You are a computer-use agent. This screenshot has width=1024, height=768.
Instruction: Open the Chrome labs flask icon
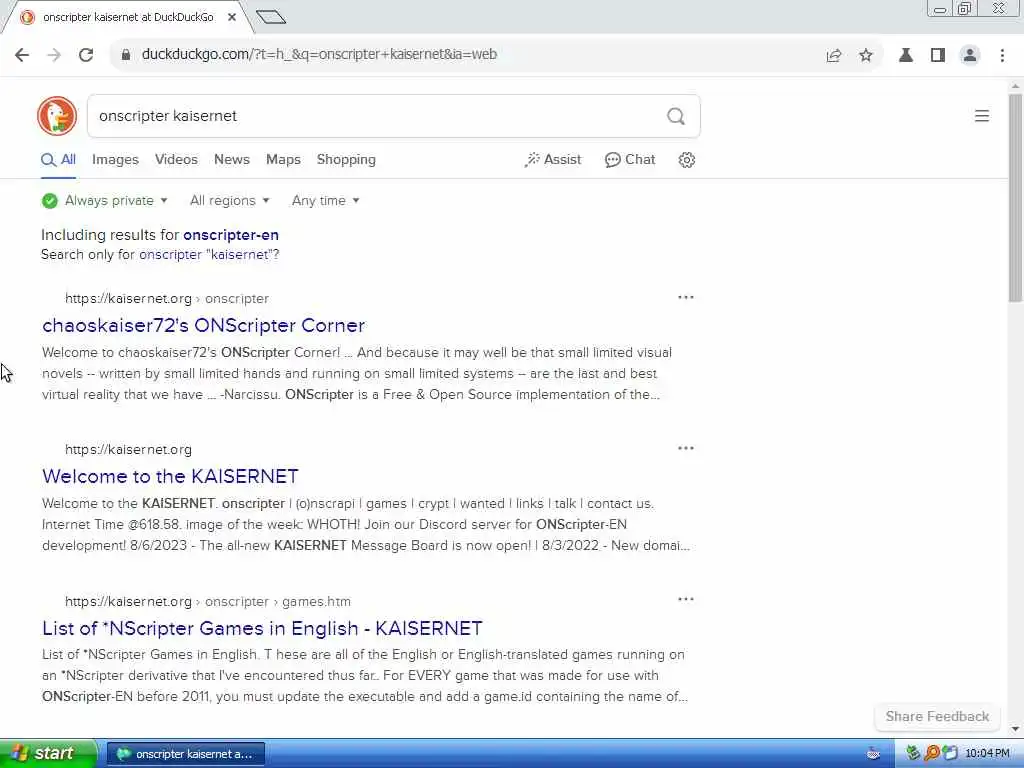(906, 56)
